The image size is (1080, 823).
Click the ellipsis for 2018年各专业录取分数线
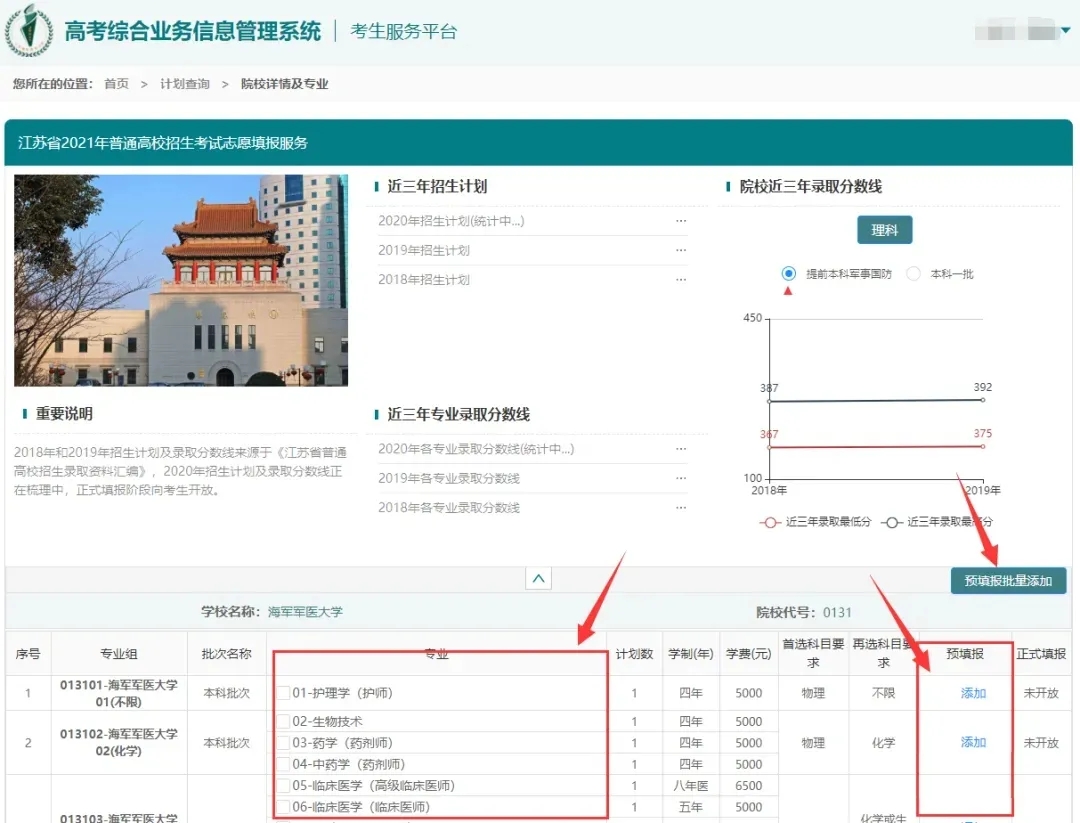pyautogui.click(x=681, y=508)
